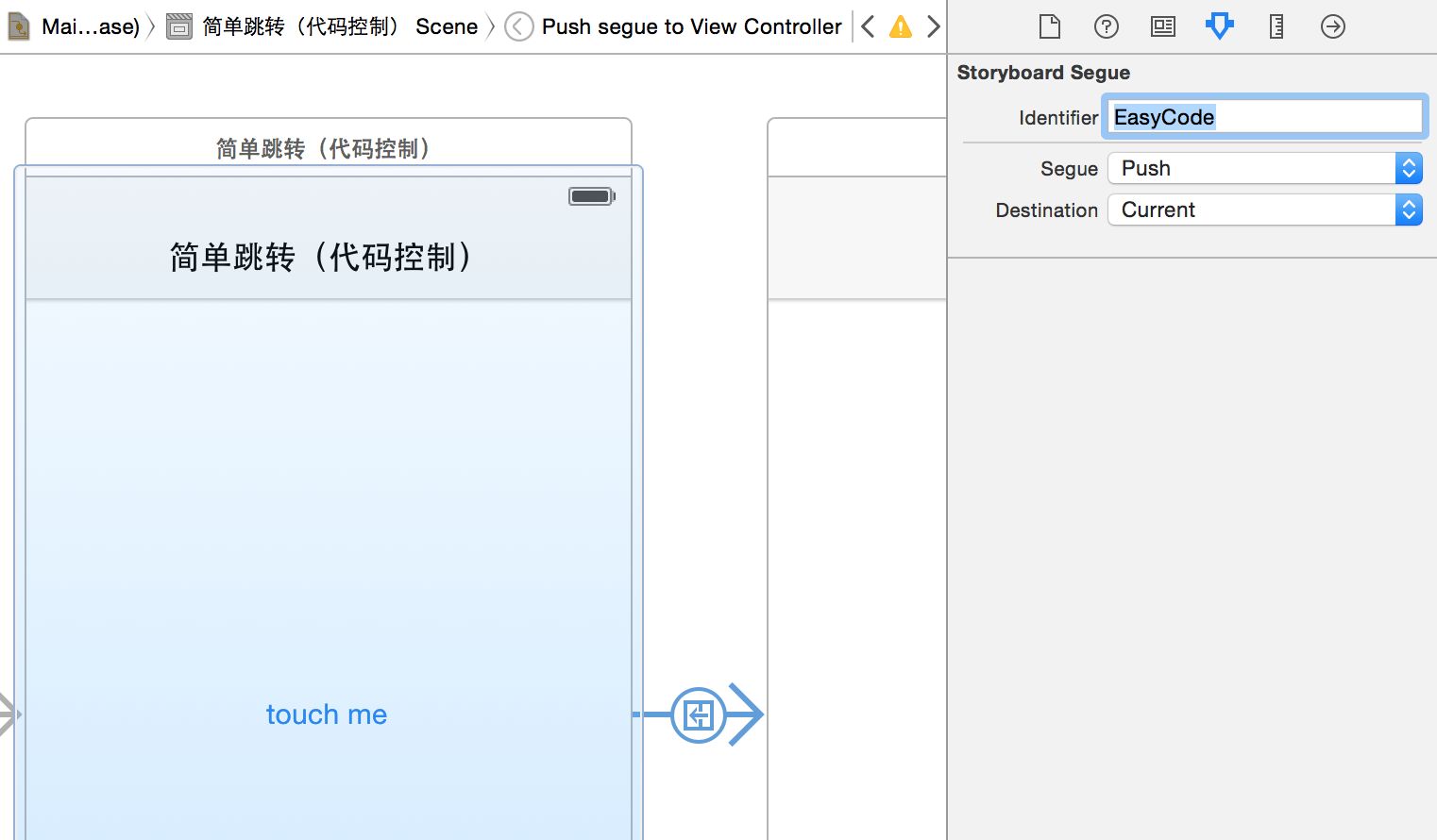Go to previous issue arrow
The height and width of the screenshot is (840, 1437).
click(x=869, y=26)
